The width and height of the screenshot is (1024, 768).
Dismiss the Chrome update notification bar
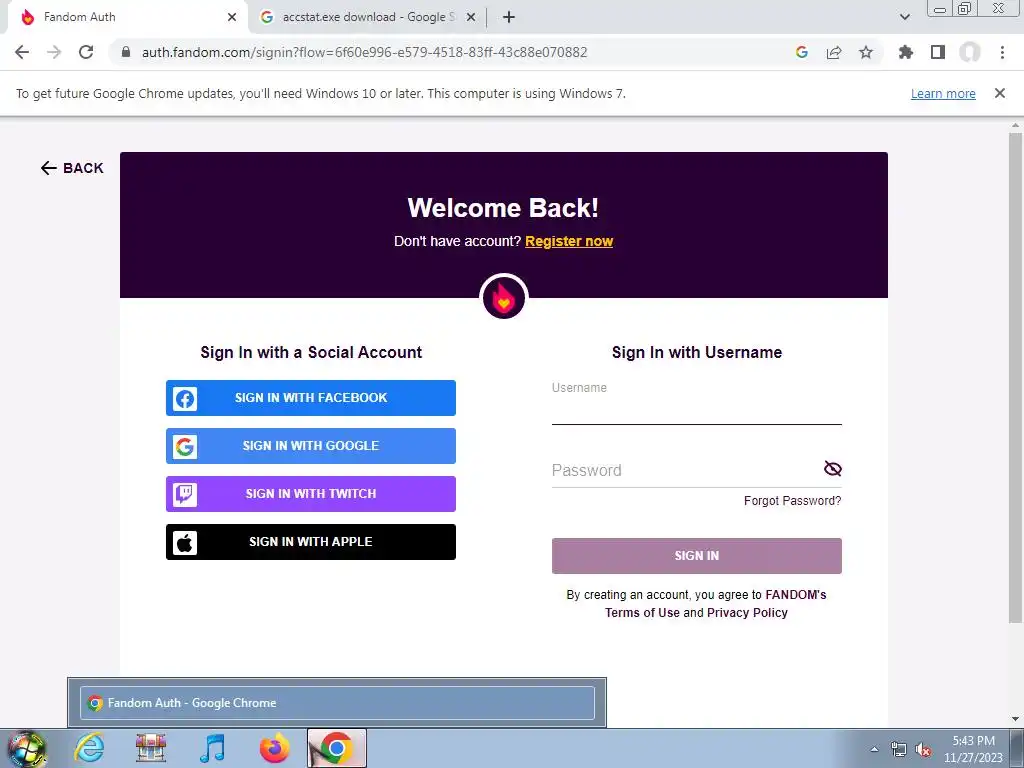point(999,93)
